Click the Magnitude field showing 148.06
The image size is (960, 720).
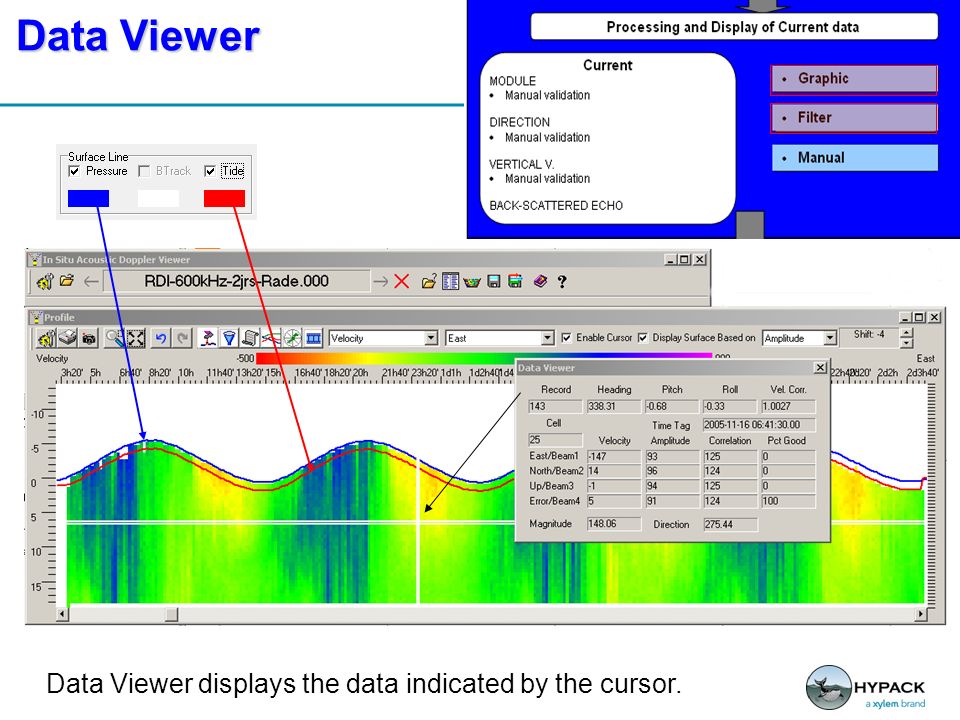[x=613, y=523]
